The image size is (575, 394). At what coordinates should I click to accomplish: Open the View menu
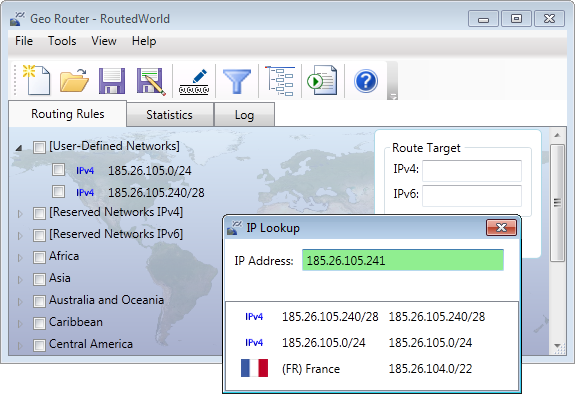click(x=104, y=41)
